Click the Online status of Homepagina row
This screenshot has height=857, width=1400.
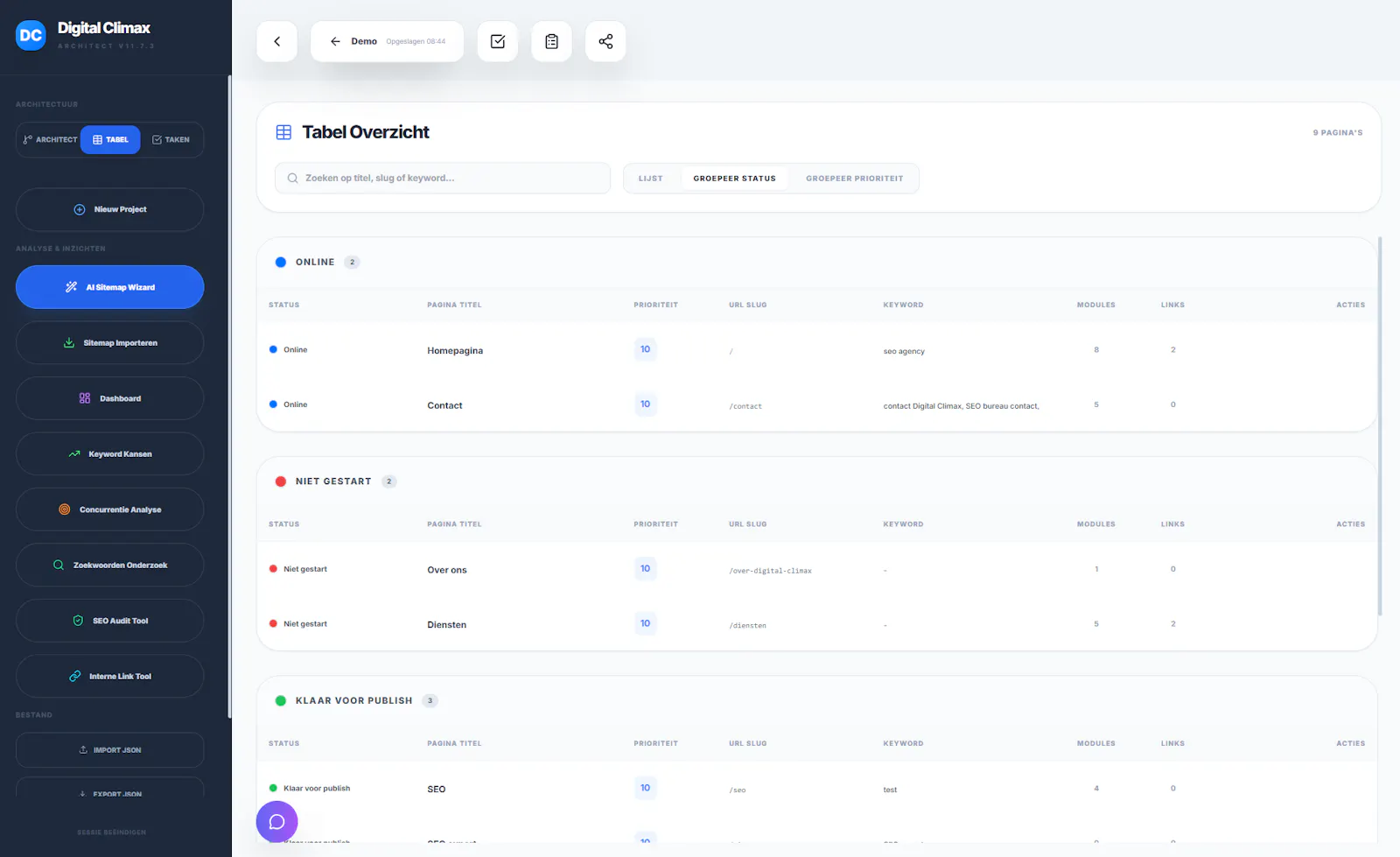[289, 349]
